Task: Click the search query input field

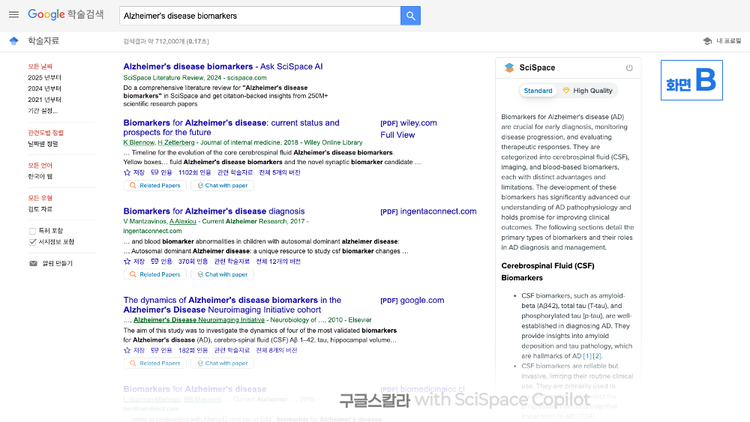Action: tap(260, 16)
